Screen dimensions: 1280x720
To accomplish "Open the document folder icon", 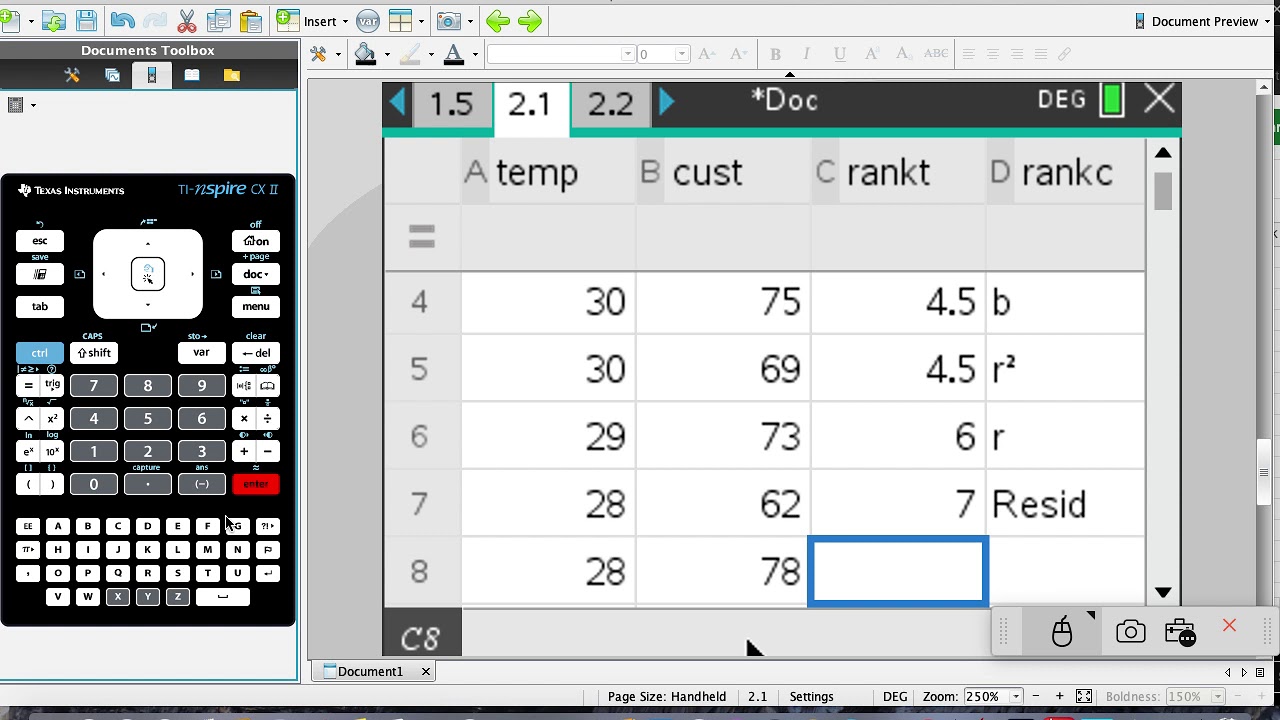I will pyautogui.click(x=54, y=21).
